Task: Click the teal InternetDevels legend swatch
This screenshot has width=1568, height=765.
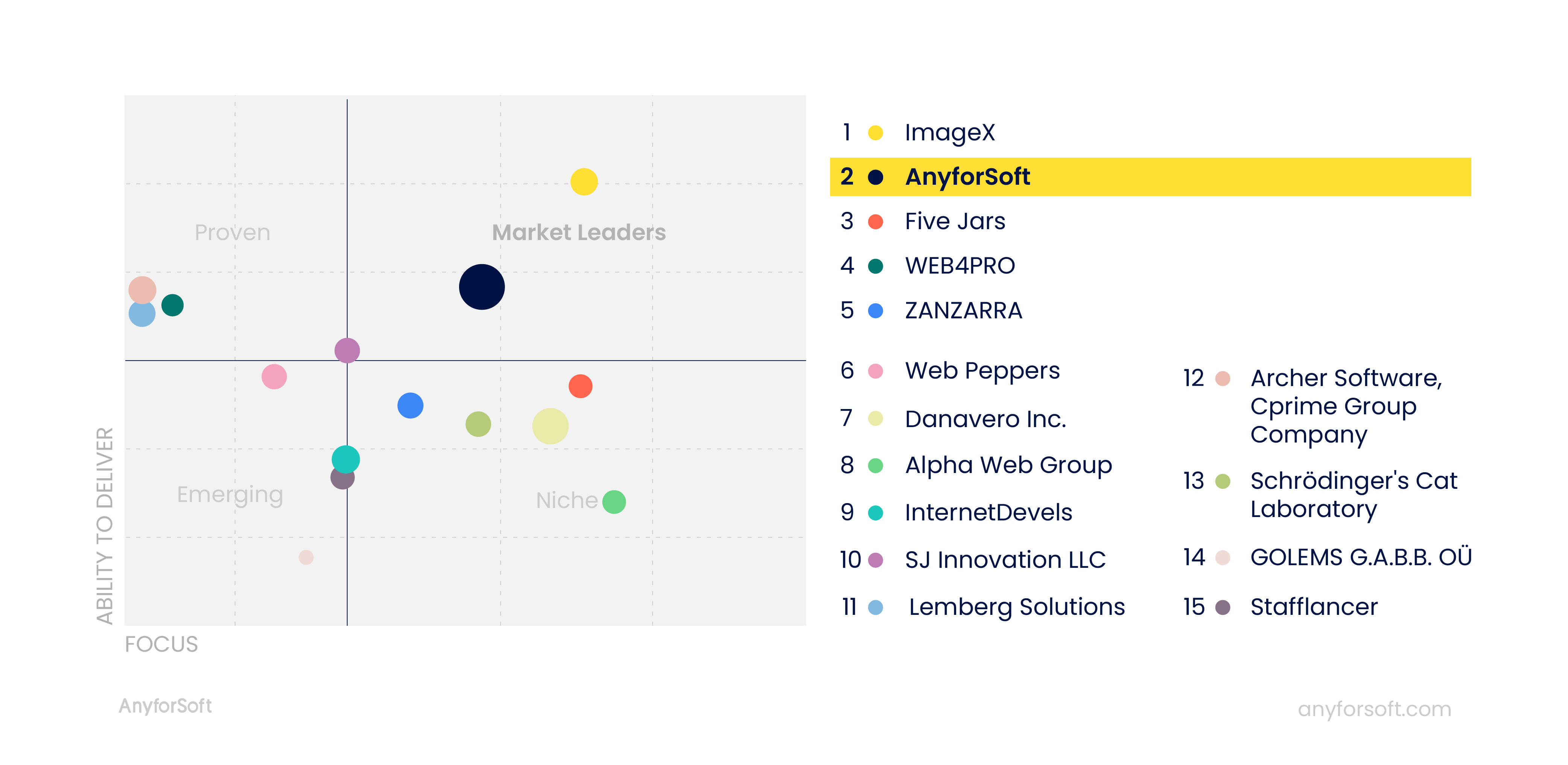Action: point(875,513)
